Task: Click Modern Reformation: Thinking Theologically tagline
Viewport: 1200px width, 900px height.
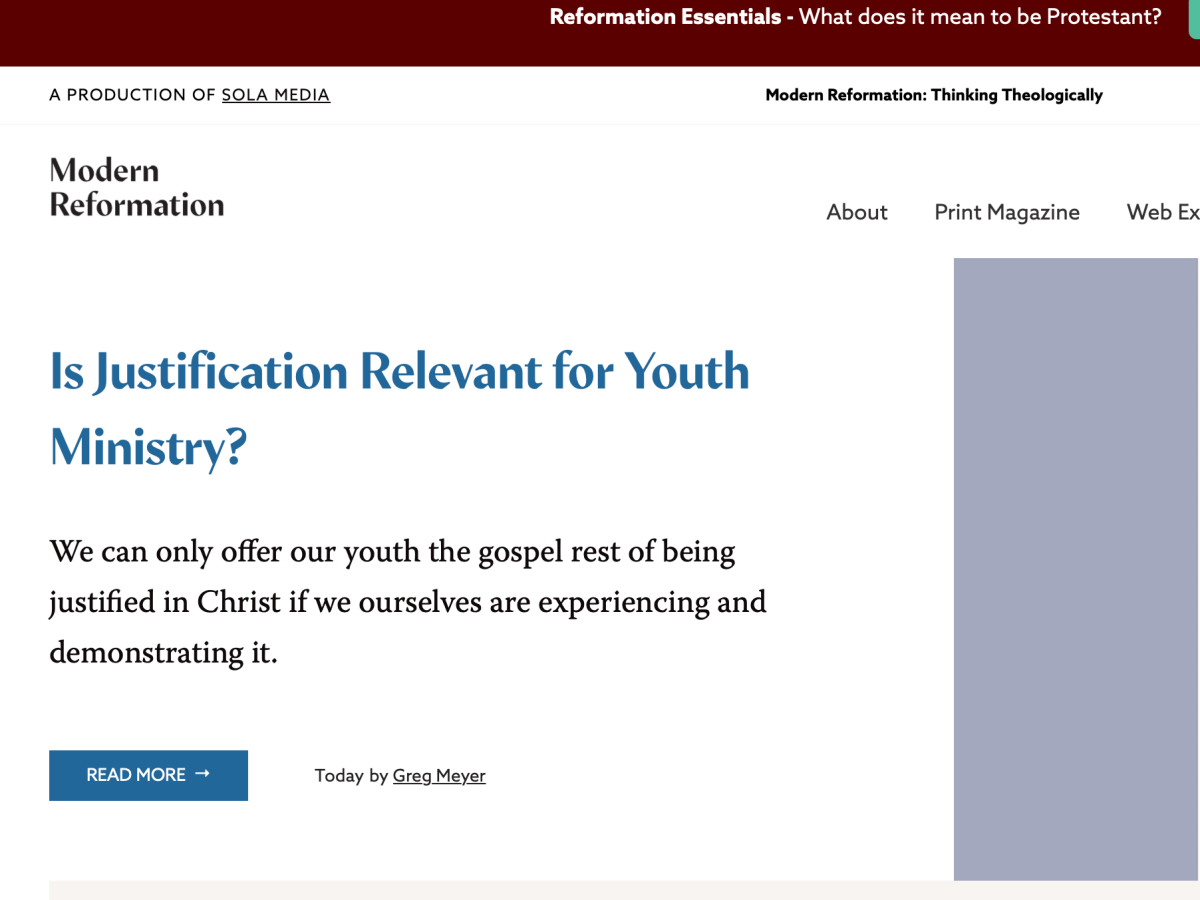Action: click(x=933, y=94)
